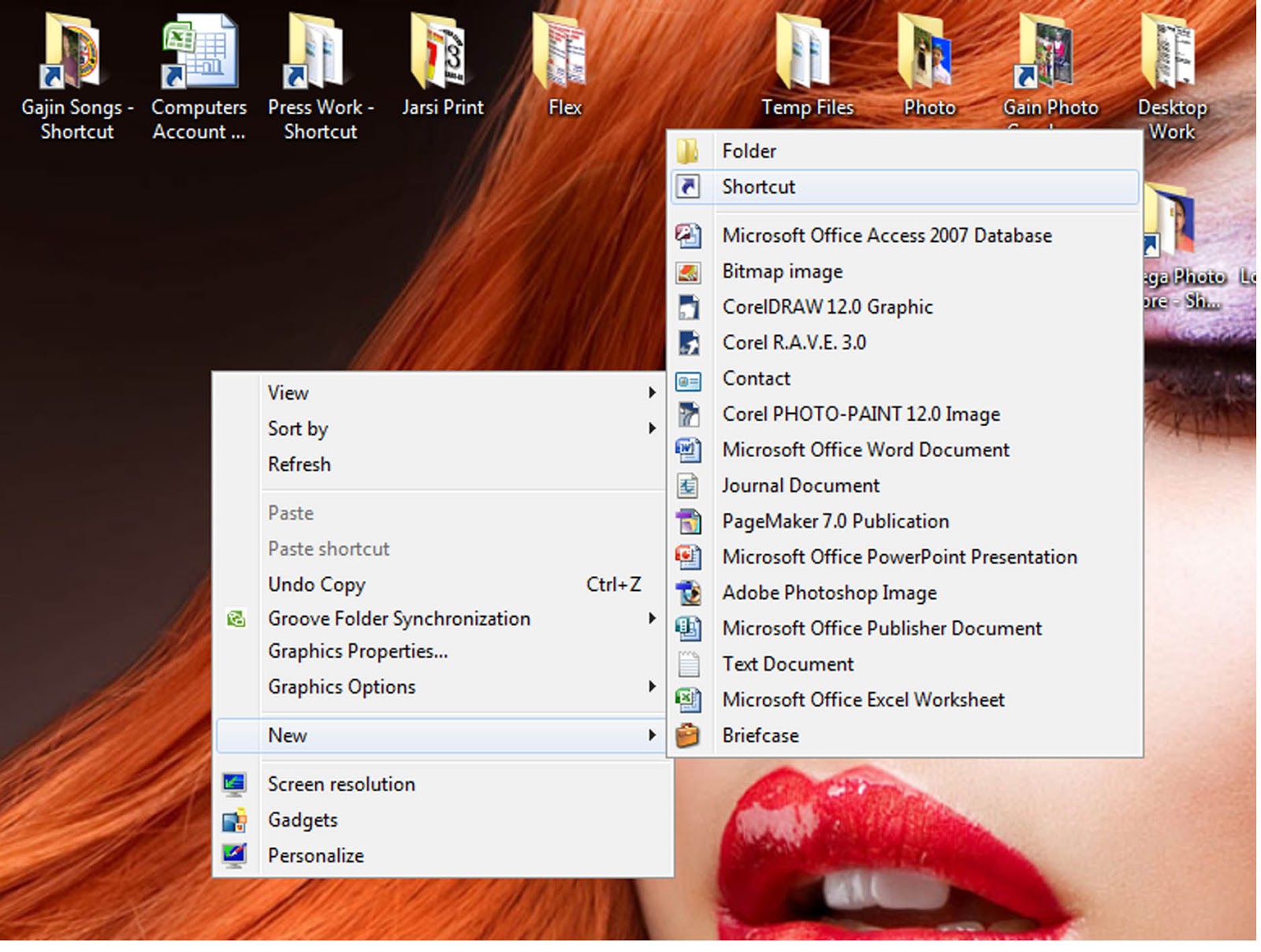This screenshot has width=1261, height=952.
Task: Create a new Shortcut
Action: [x=757, y=187]
